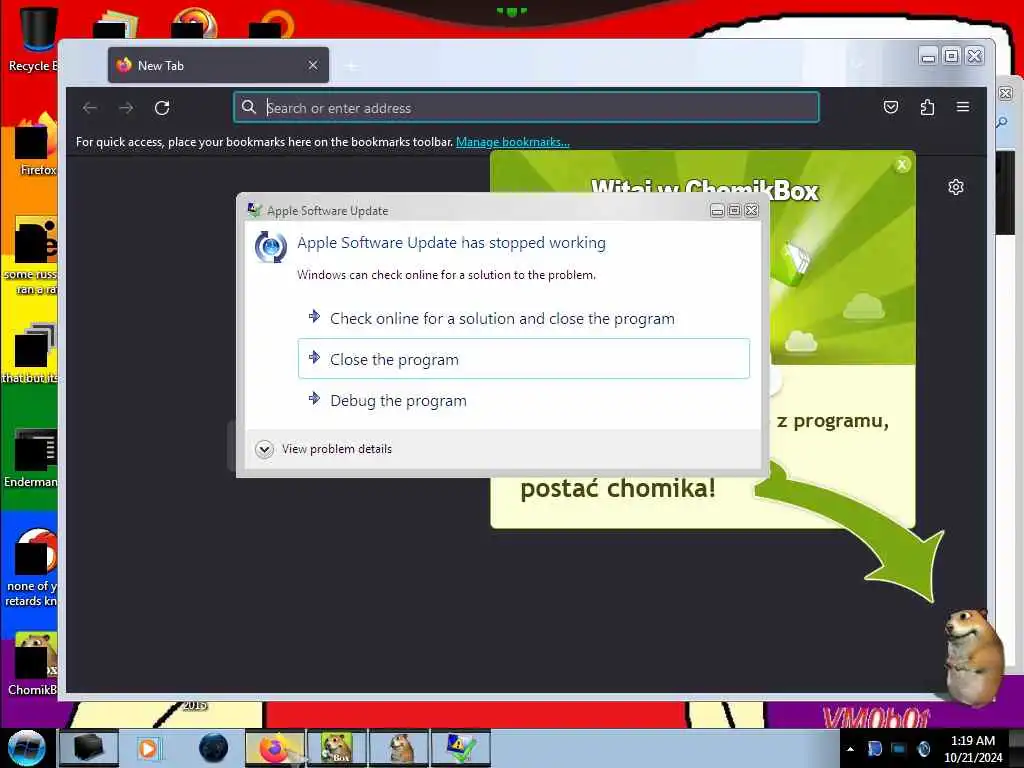The width and height of the screenshot is (1024, 768).
Task: Open new tab page settings gear
Action: click(955, 187)
